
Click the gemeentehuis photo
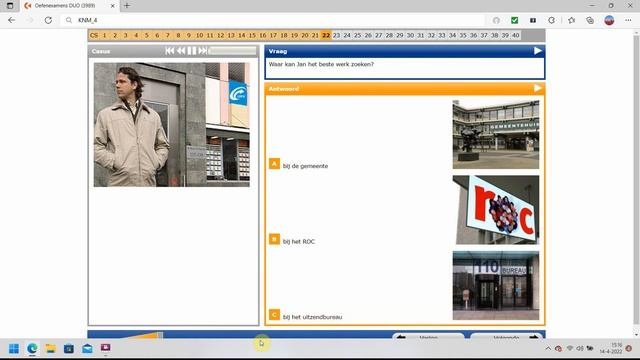point(496,134)
